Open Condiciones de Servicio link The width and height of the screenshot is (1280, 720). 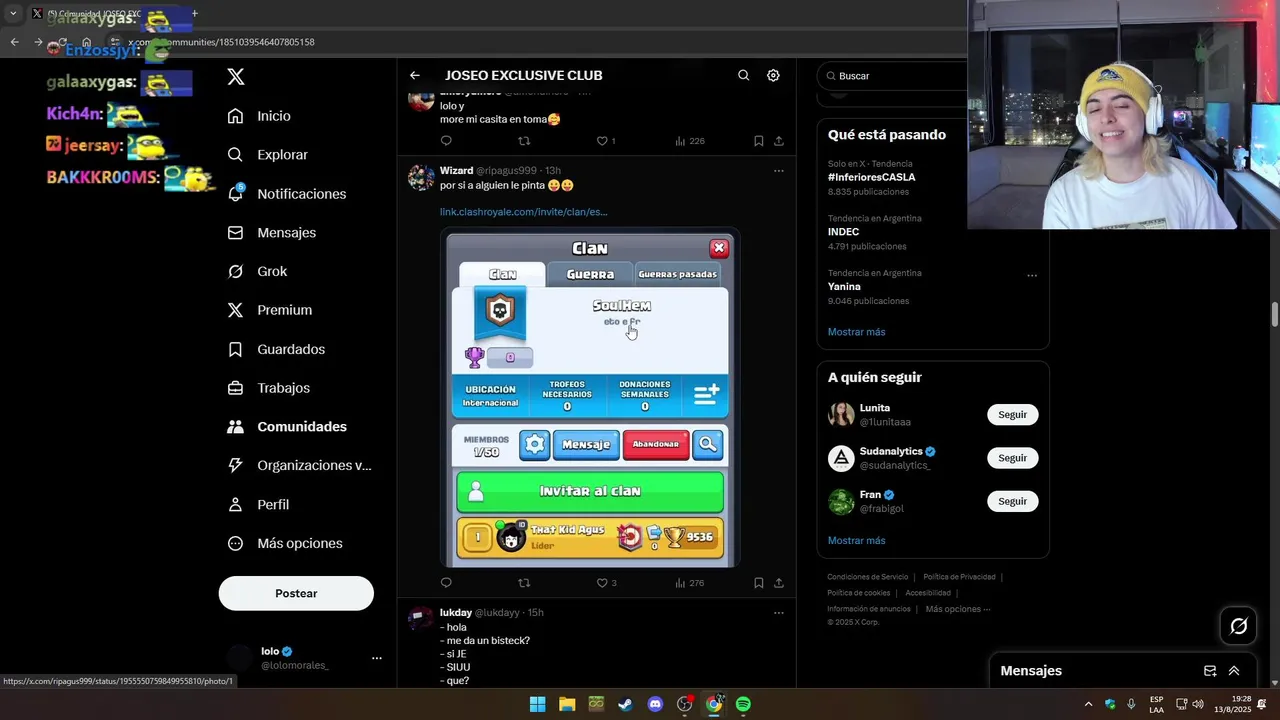(x=868, y=577)
